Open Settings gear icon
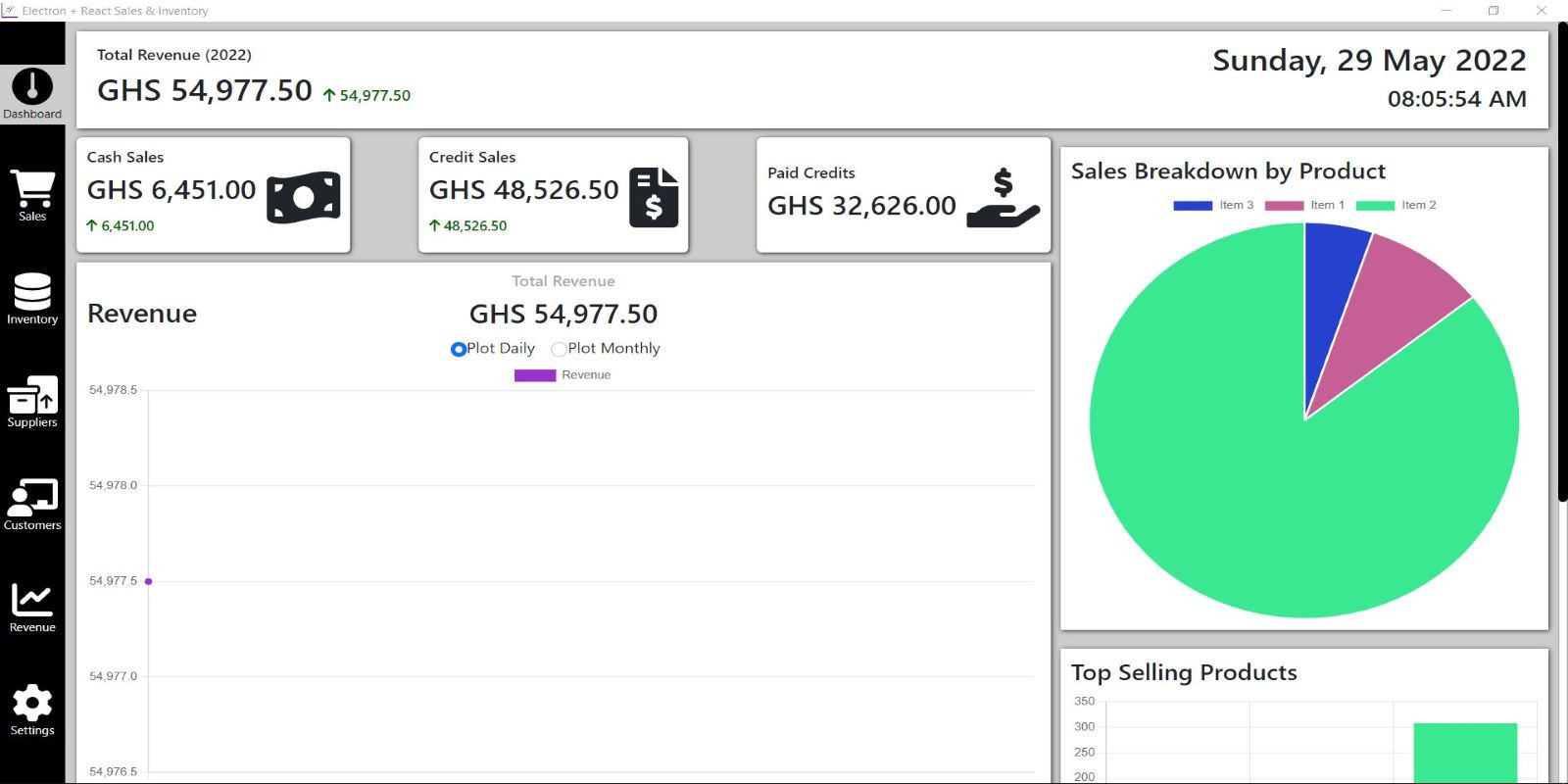The height and width of the screenshot is (784, 1568). (x=32, y=704)
